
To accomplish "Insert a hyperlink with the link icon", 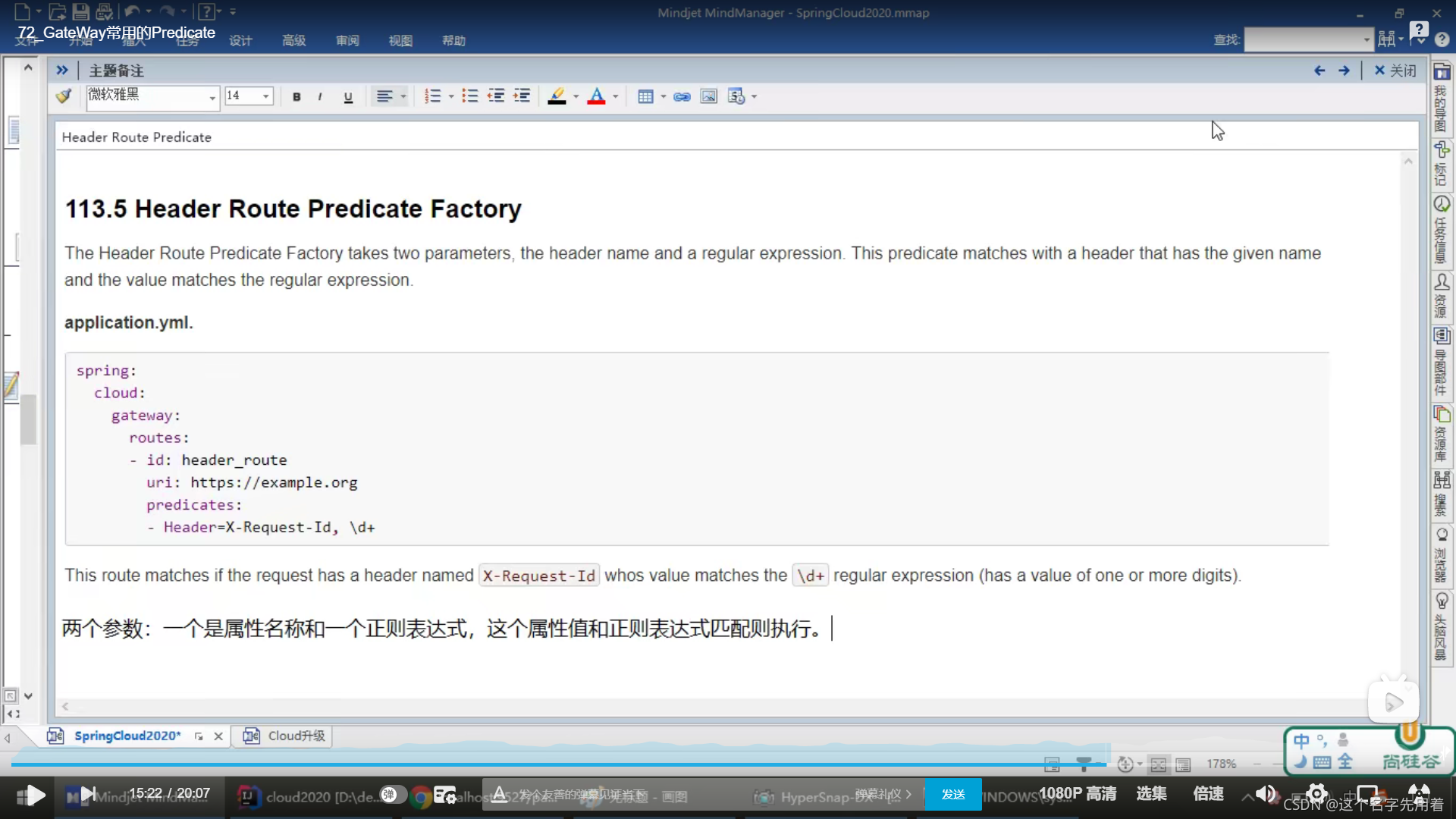I will tap(682, 96).
